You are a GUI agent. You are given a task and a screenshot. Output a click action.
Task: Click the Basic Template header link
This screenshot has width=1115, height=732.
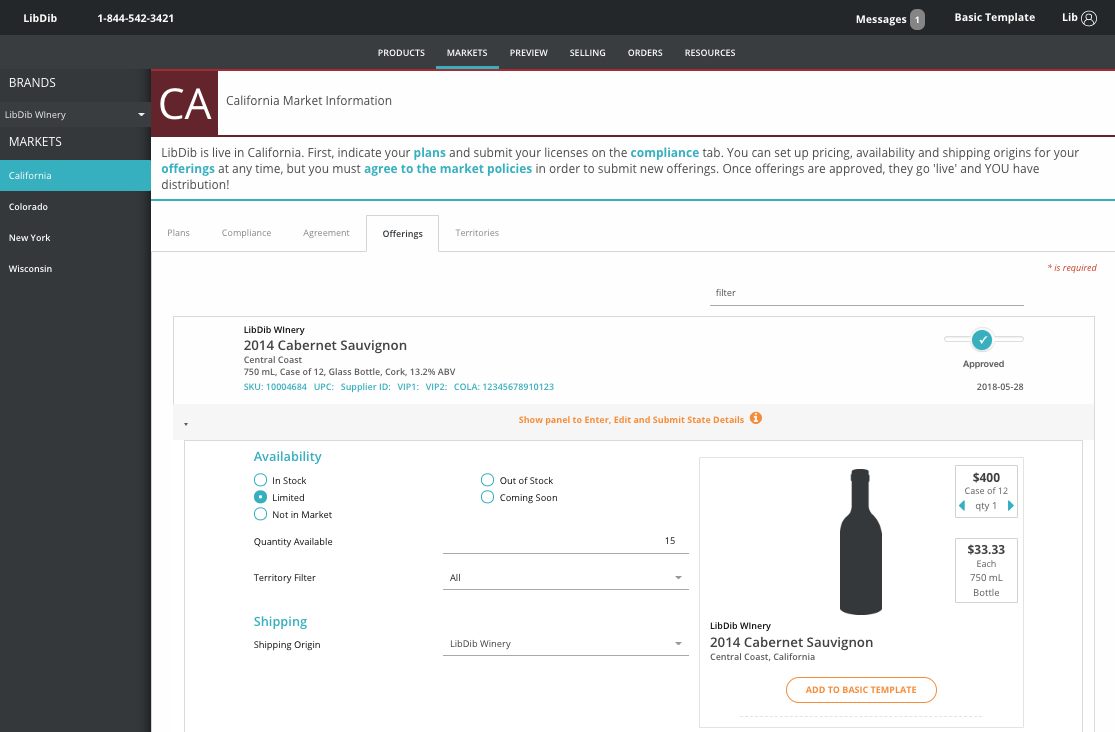(994, 17)
